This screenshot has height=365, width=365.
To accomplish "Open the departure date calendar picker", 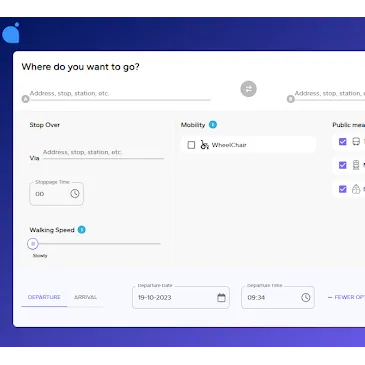I will point(221,297).
